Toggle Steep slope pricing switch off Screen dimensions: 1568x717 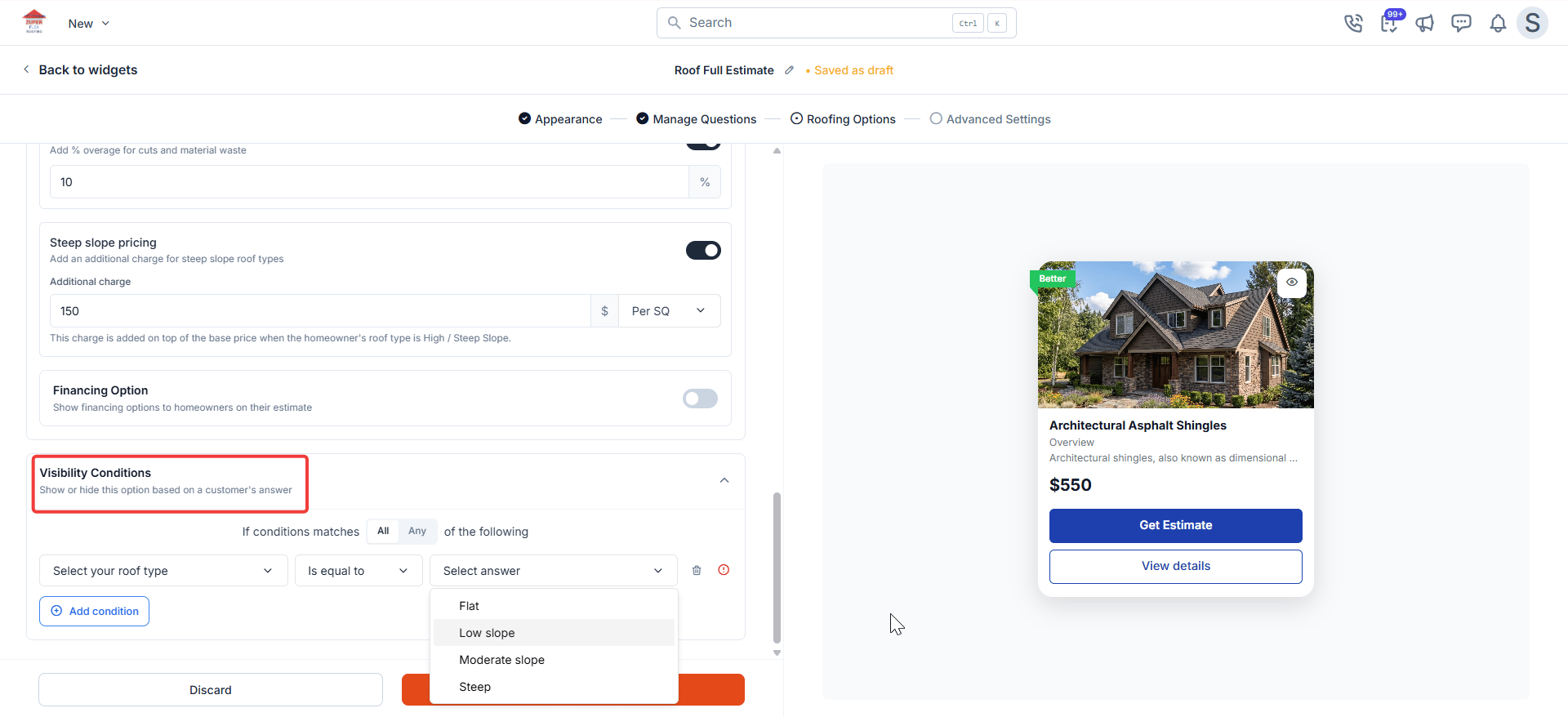(x=703, y=250)
